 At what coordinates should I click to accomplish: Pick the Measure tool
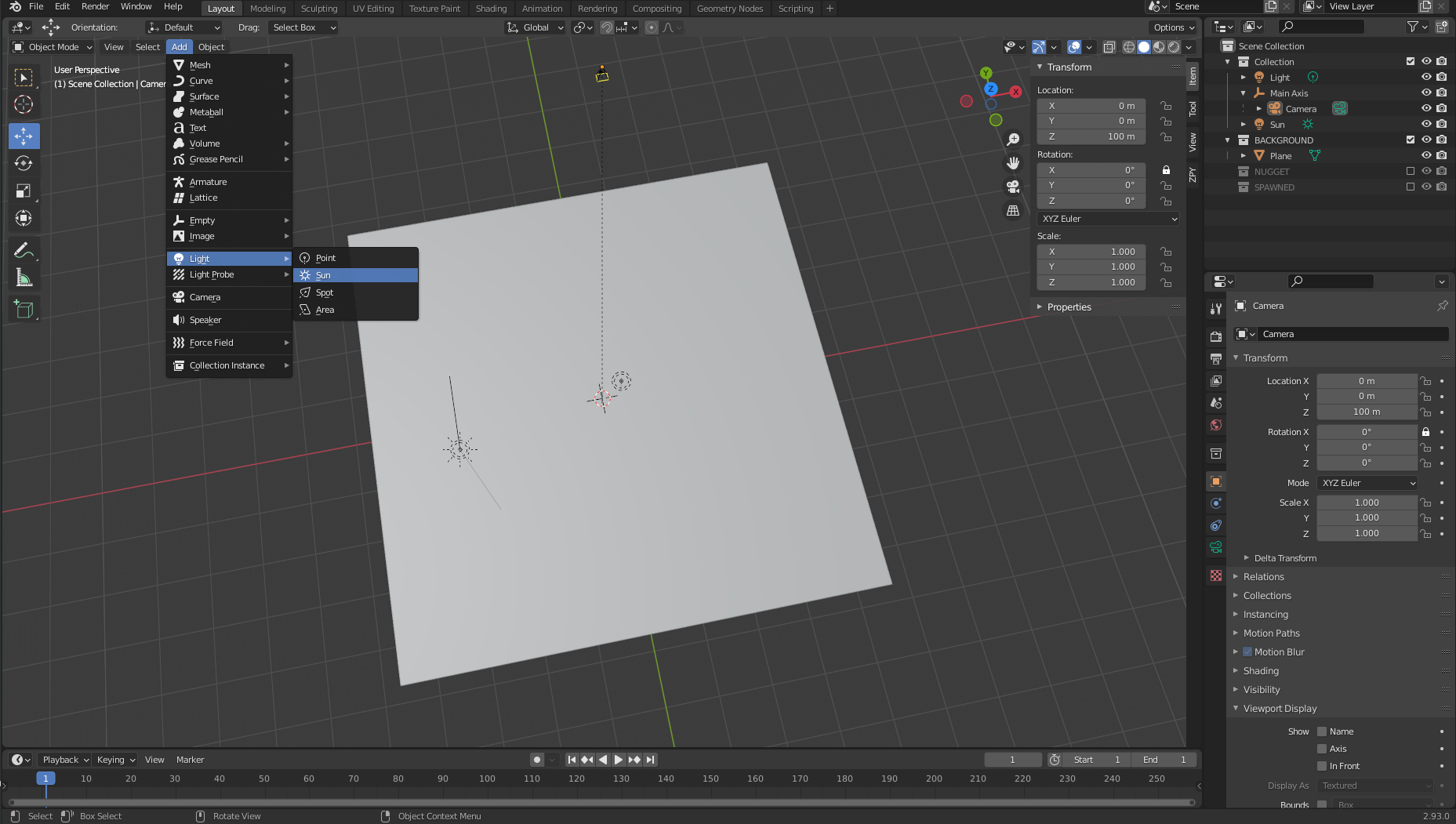tap(24, 278)
